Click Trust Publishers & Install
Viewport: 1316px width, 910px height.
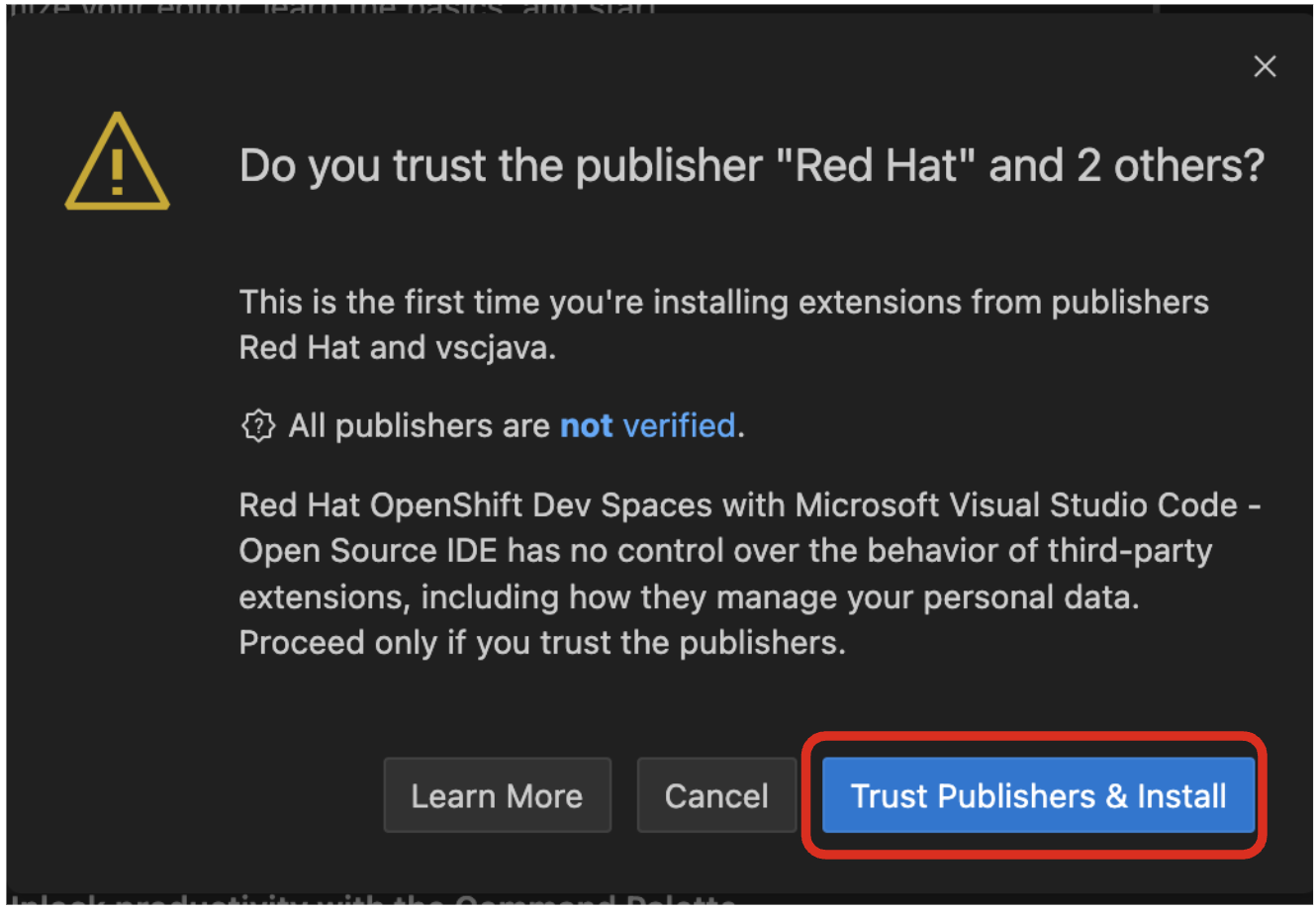(x=1038, y=796)
